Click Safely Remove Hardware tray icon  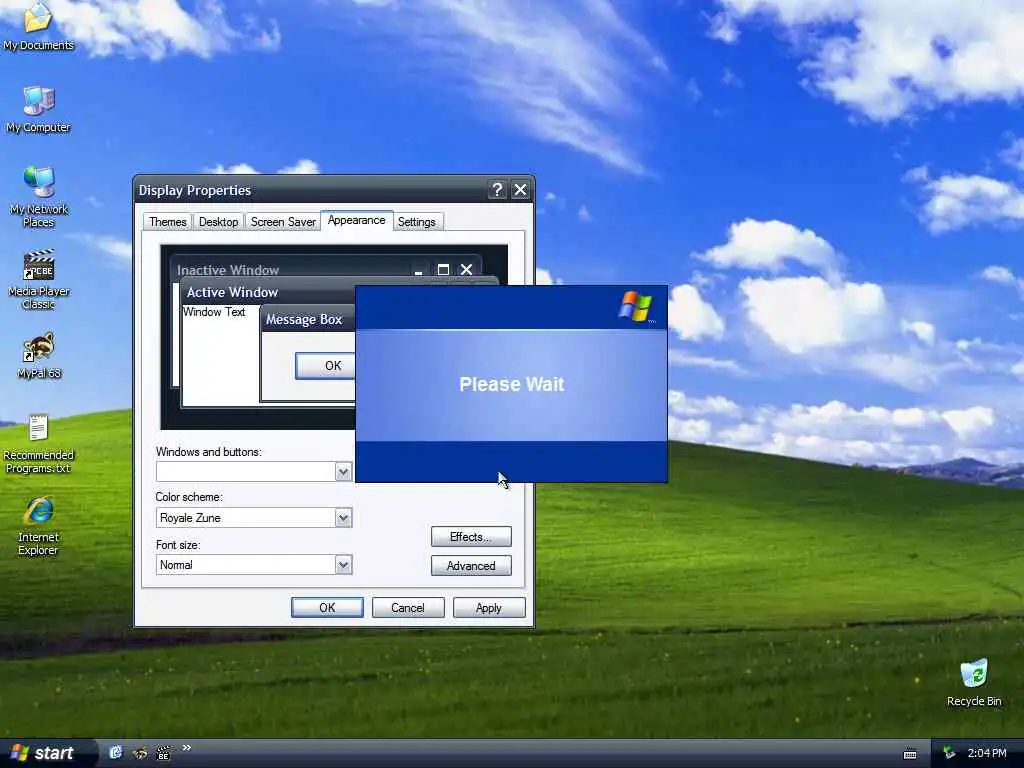(x=950, y=754)
